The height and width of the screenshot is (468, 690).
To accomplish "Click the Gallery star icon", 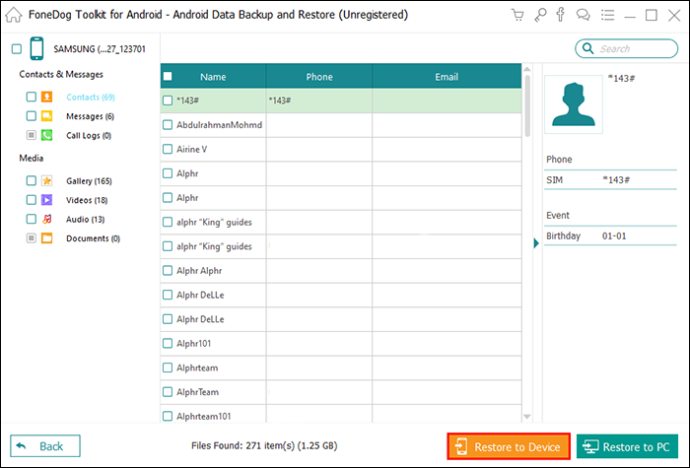I will 47,180.
